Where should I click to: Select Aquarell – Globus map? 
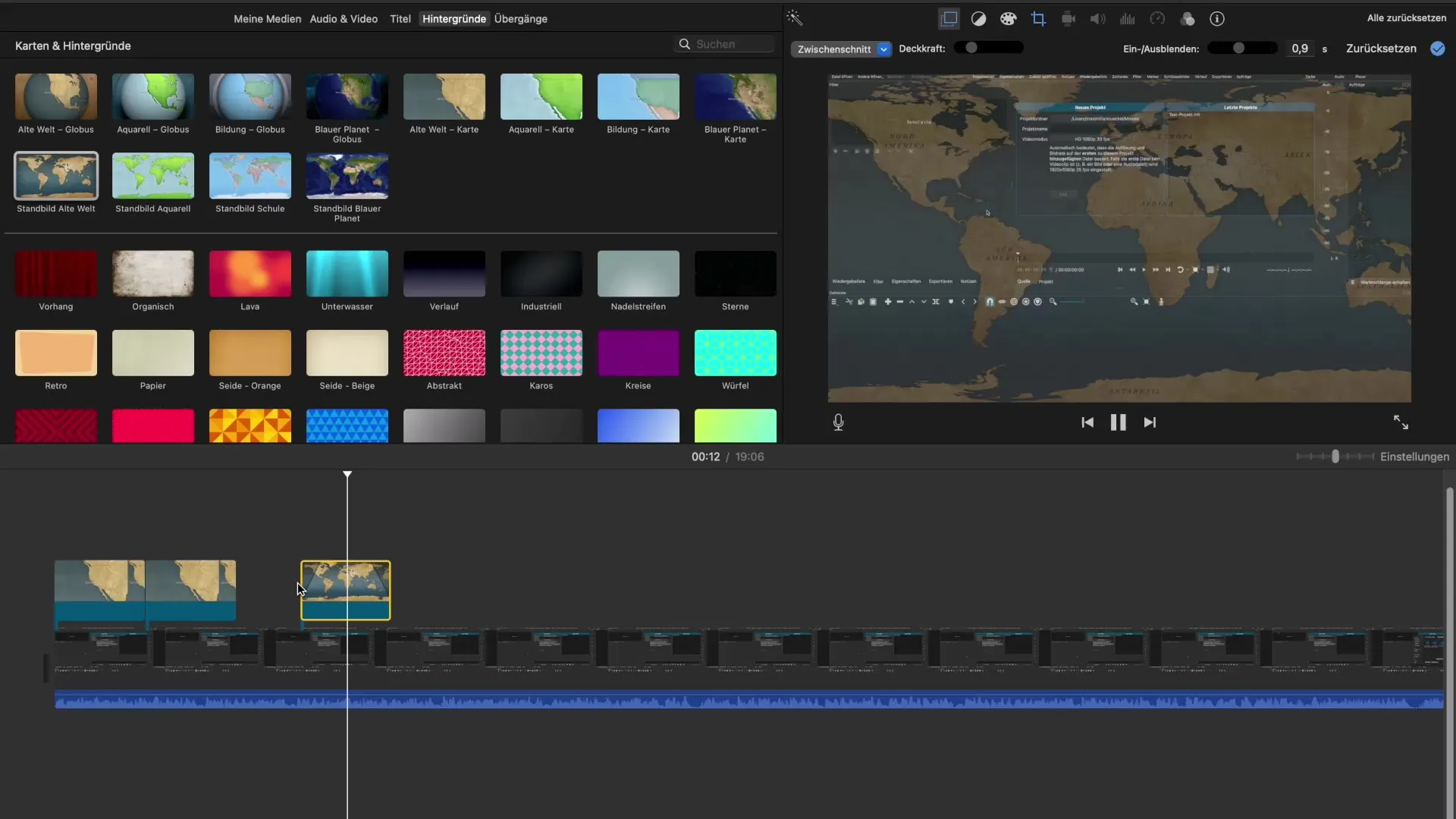point(153,96)
